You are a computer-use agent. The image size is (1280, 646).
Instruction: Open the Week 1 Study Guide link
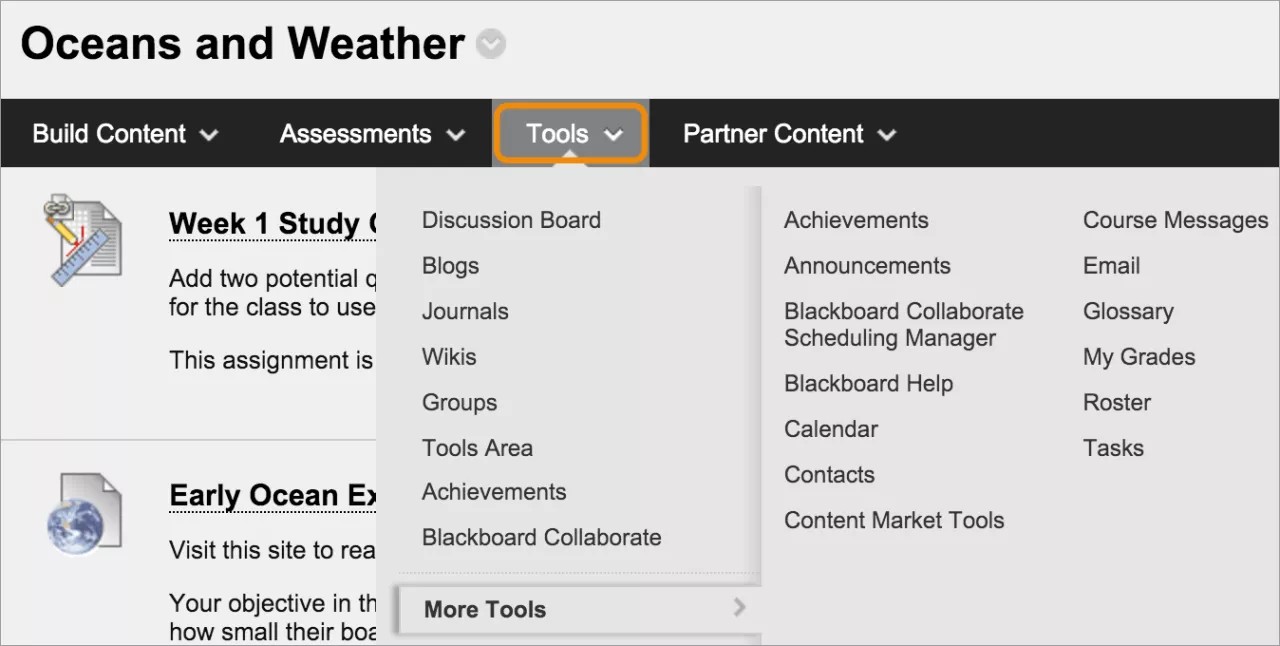pos(272,223)
